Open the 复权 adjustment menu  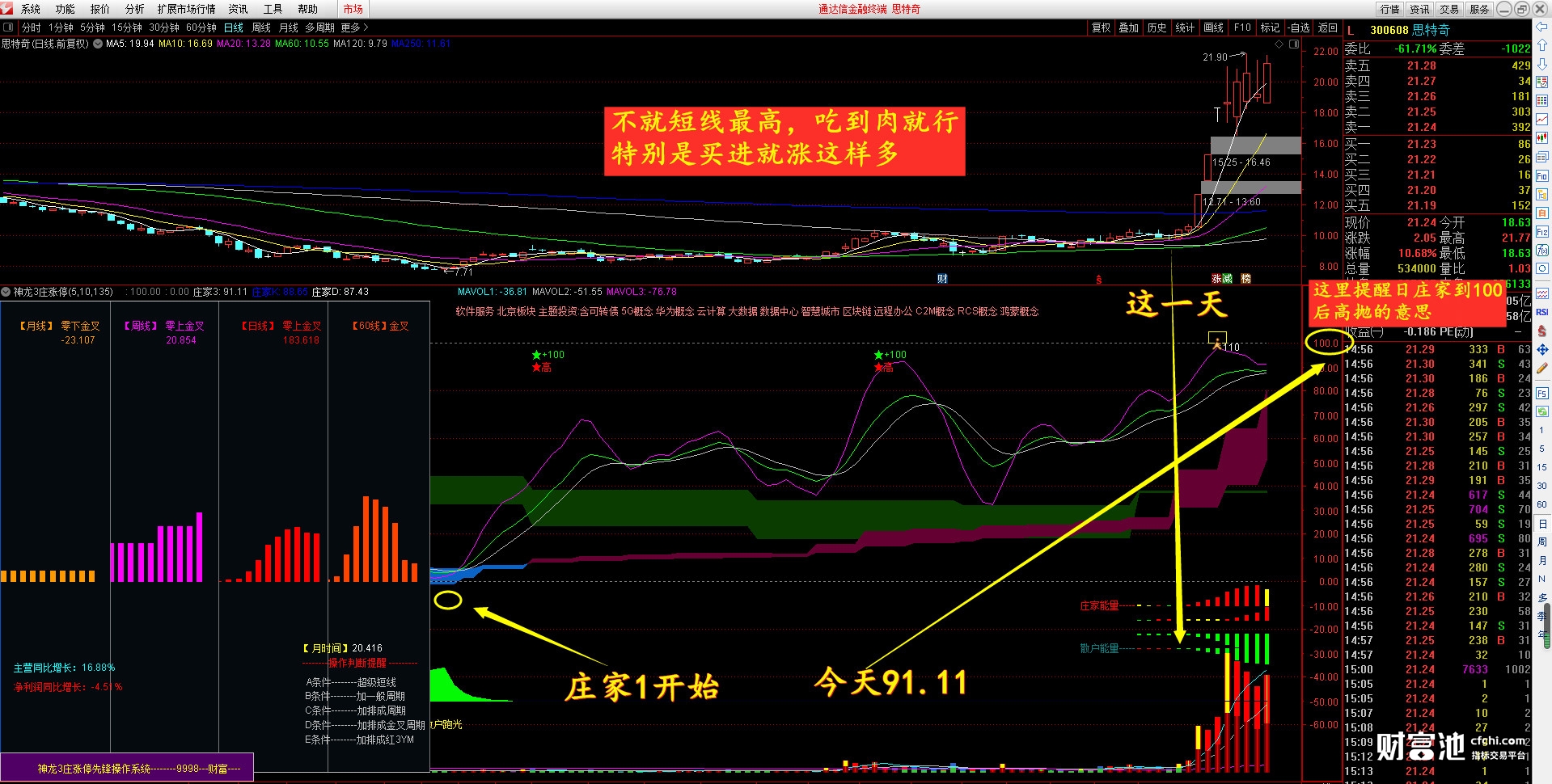tap(1101, 27)
